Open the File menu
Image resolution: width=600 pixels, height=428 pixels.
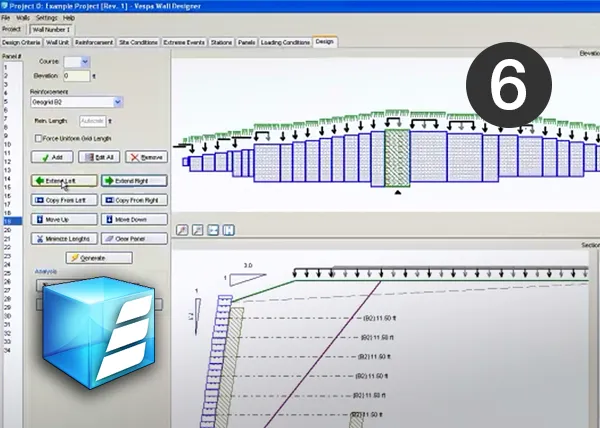pyautogui.click(x=6, y=18)
